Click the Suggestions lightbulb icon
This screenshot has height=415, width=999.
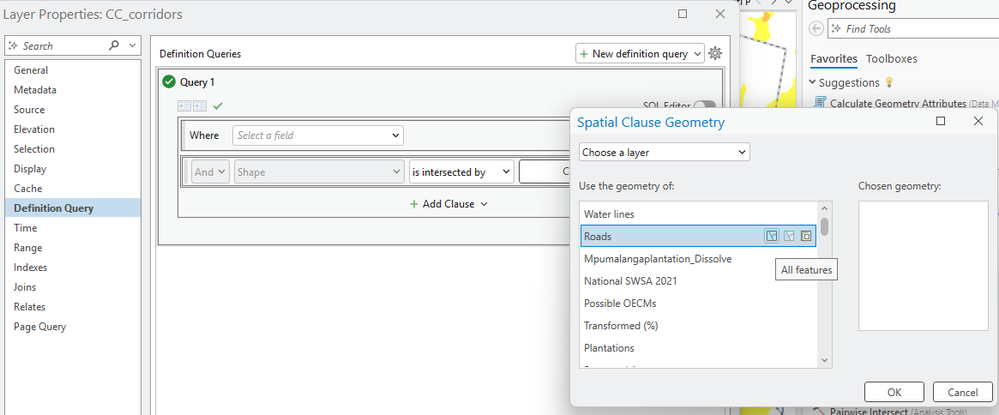click(x=889, y=83)
